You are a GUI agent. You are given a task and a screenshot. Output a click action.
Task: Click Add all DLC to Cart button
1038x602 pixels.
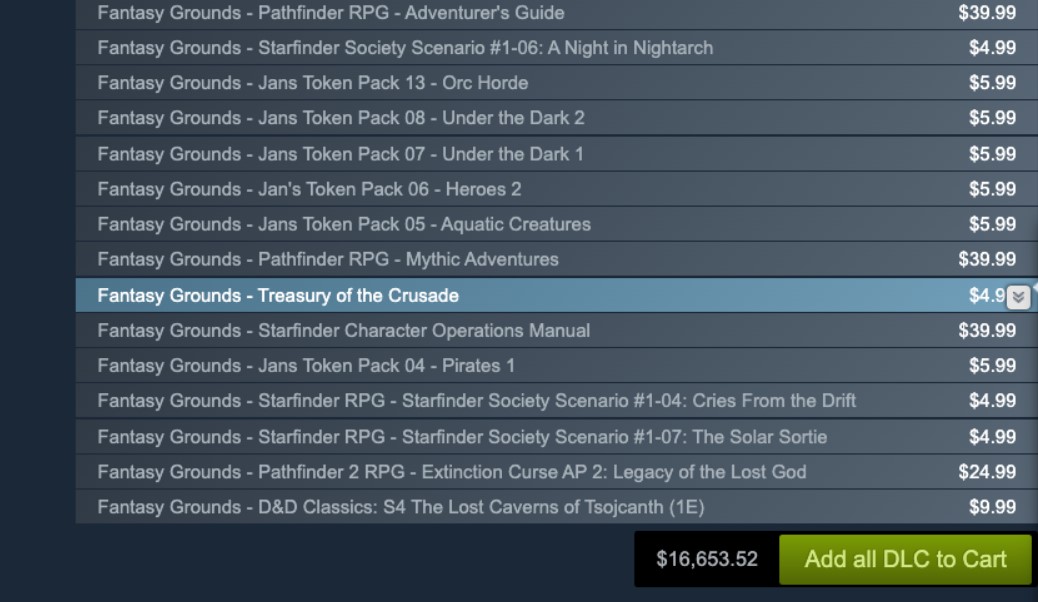905,559
